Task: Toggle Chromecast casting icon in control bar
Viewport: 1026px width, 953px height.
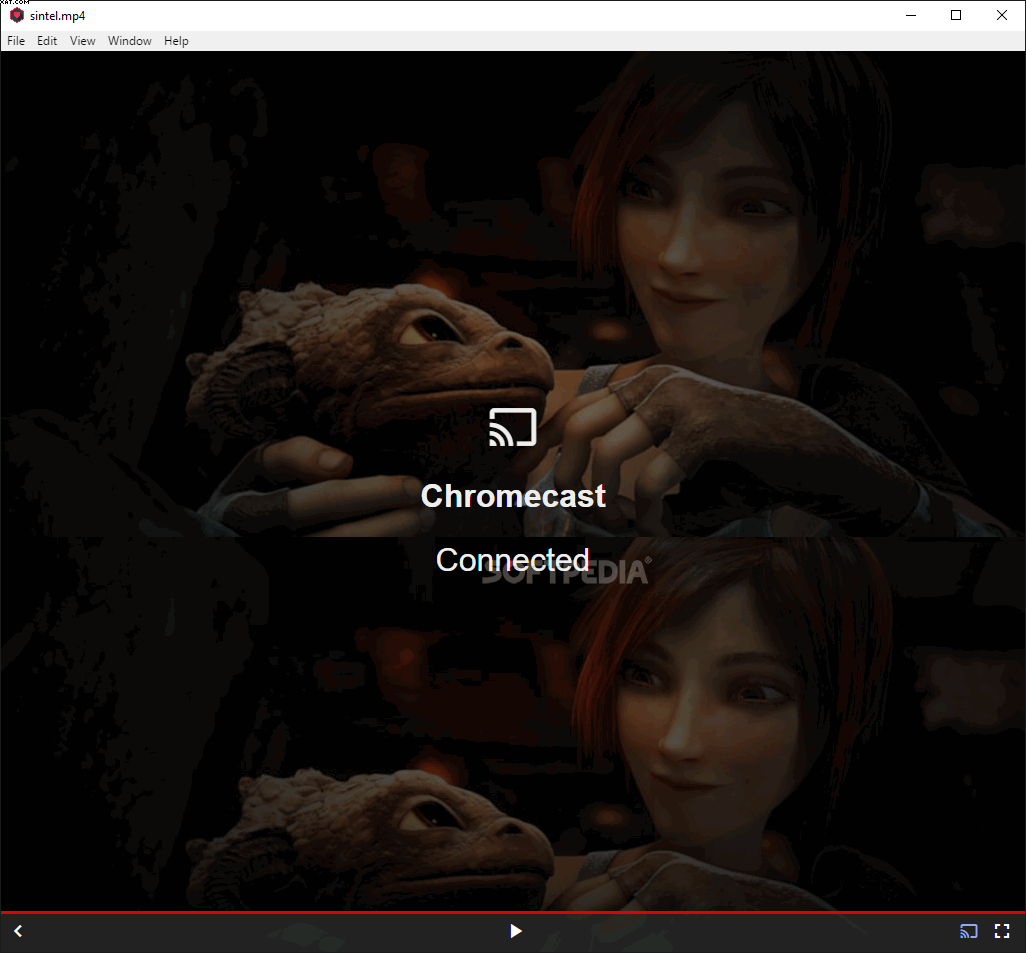Action: (x=968, y=931)
